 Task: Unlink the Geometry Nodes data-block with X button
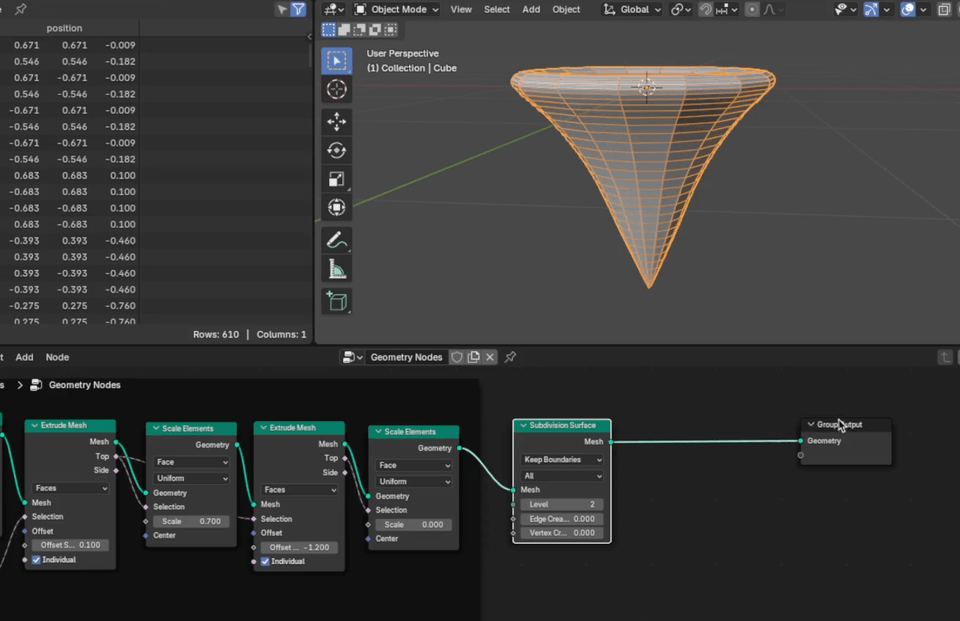click(x=490, y=357)
